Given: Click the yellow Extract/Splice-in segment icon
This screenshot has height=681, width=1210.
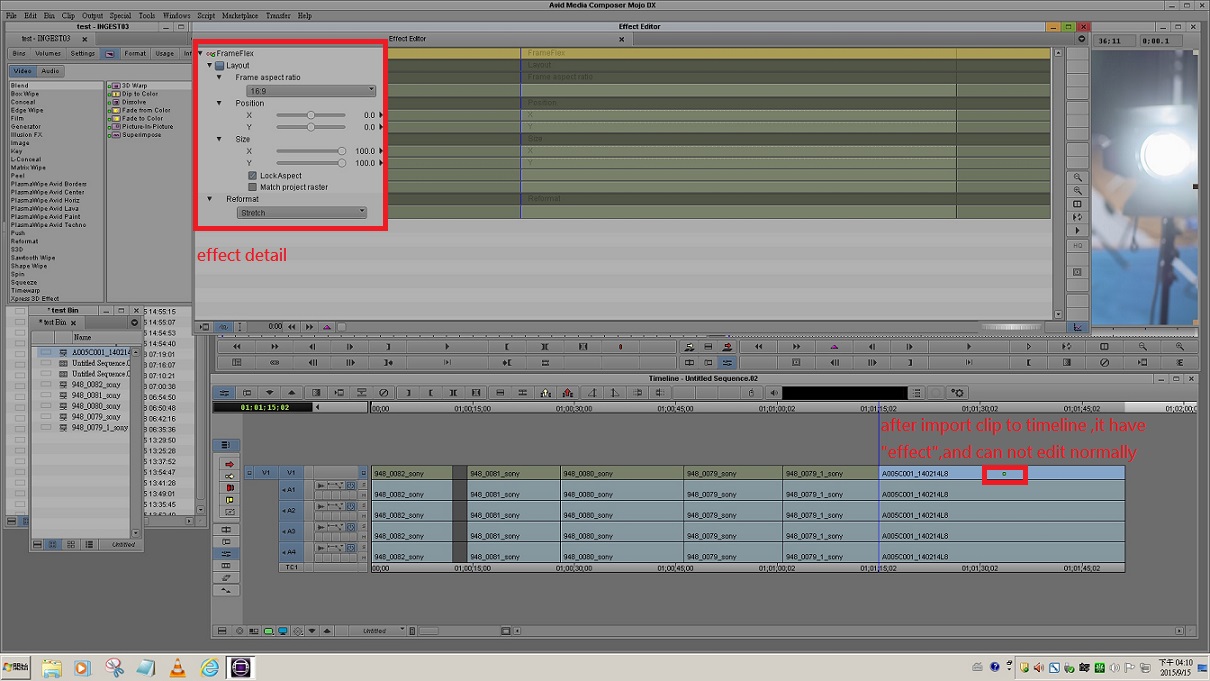Looking at the screenshot, I should [229, 500].
